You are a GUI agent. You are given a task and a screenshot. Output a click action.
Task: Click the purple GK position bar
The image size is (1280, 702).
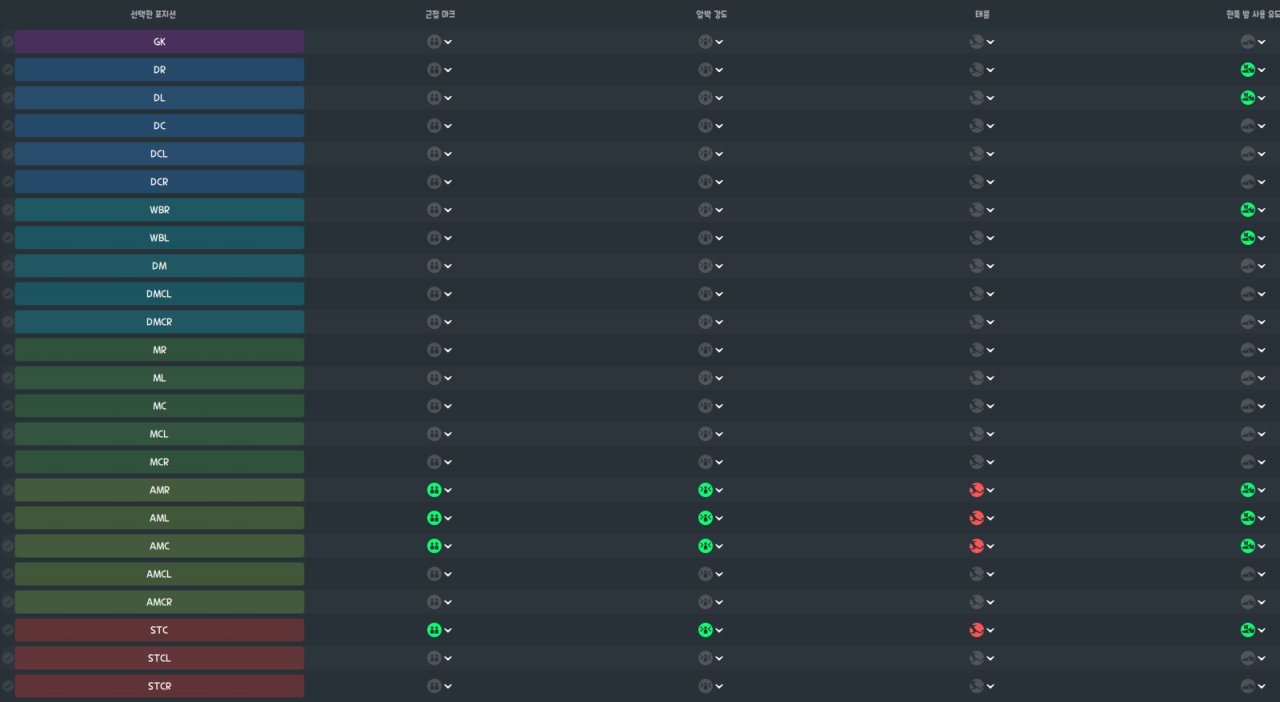(159, 42)
